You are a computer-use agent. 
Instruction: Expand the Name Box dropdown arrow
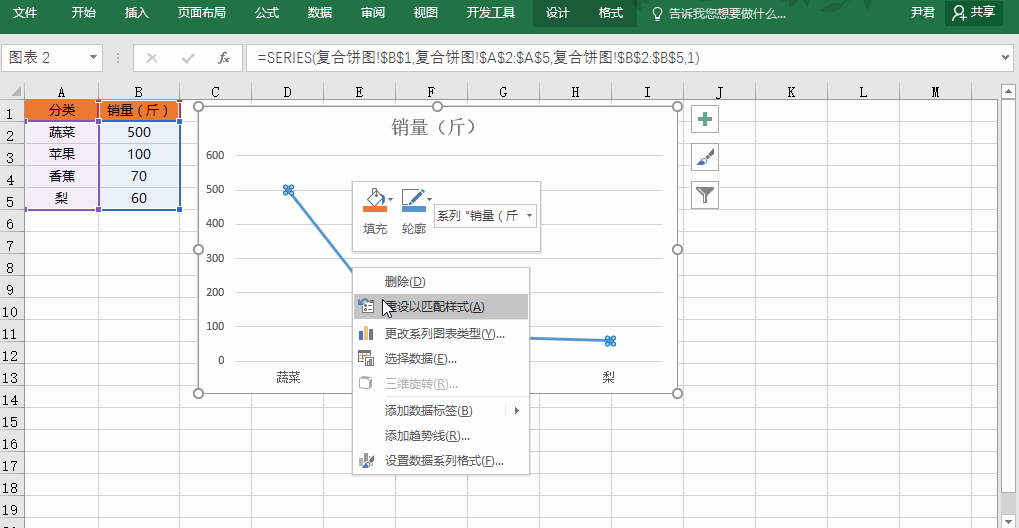94,58
